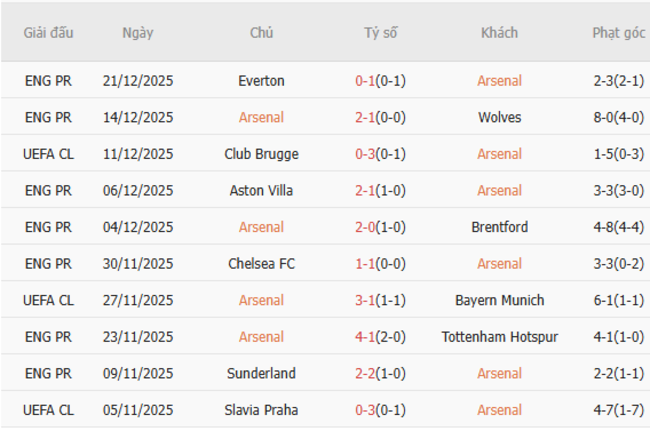Click the Brentford away team name
The width and height of the screenshot is (650, 431).
(x=499, y=227)
